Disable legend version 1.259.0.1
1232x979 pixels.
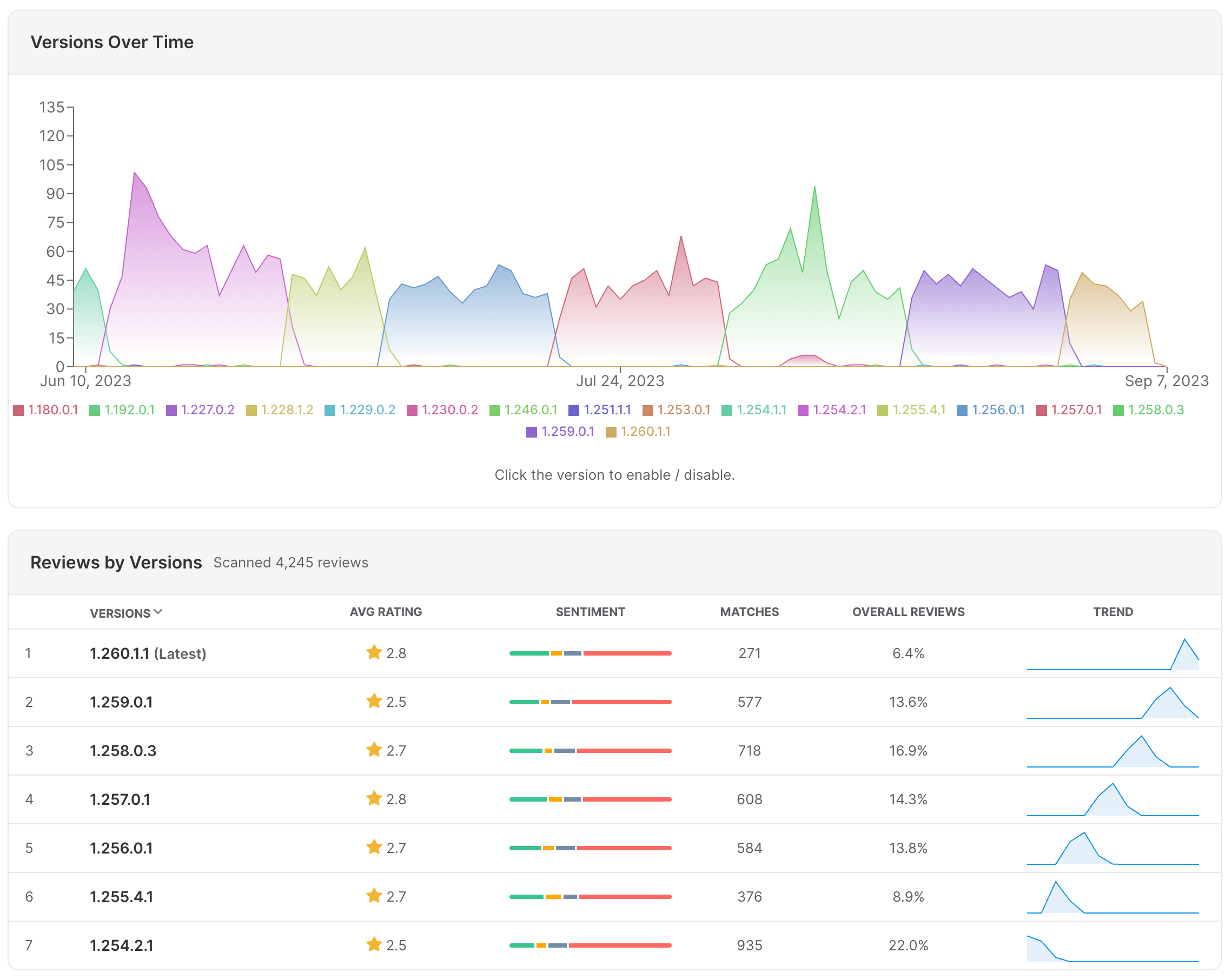point(561,432)
